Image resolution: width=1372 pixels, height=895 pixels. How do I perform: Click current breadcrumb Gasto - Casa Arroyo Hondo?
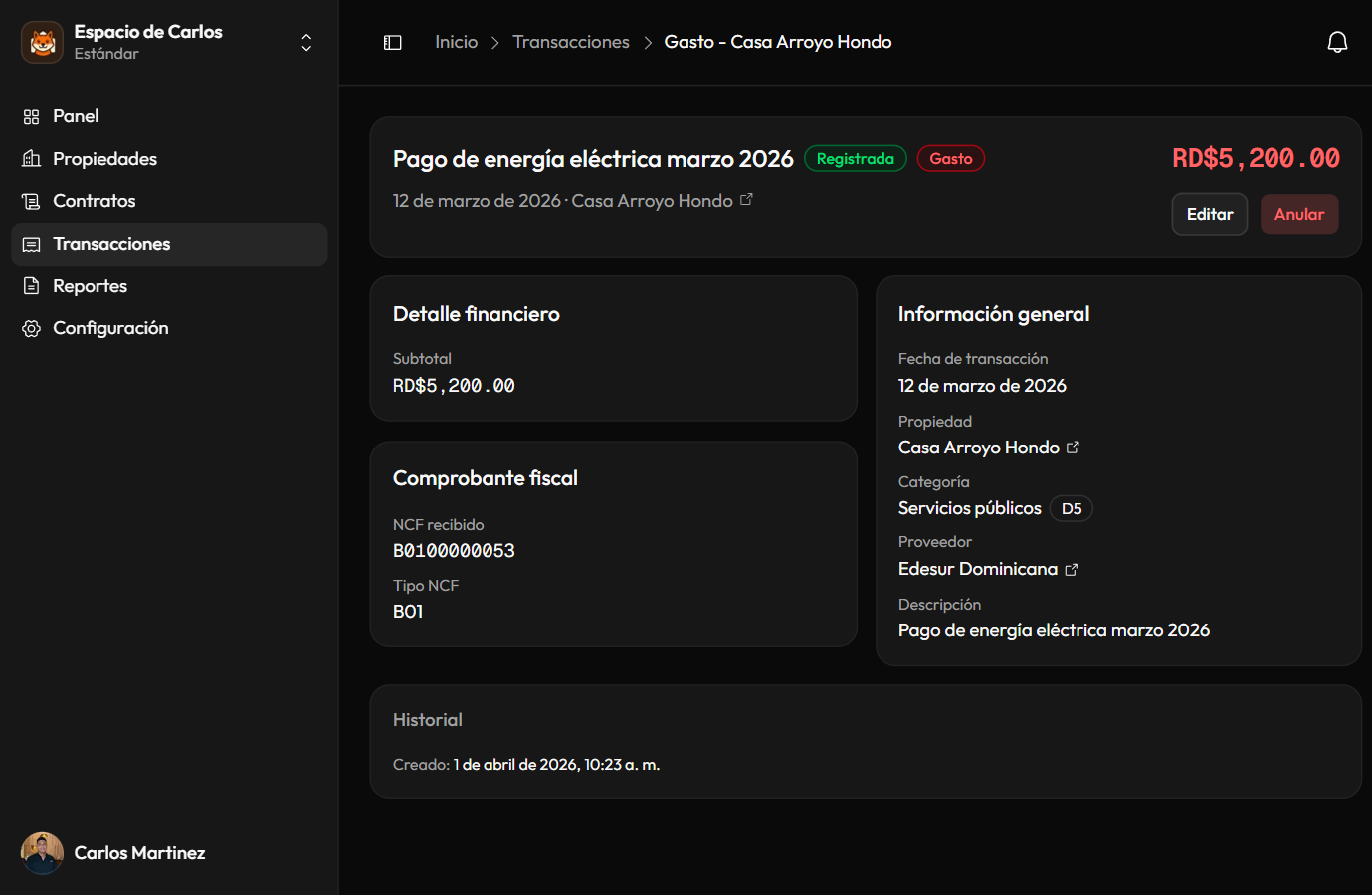[778, 42]
